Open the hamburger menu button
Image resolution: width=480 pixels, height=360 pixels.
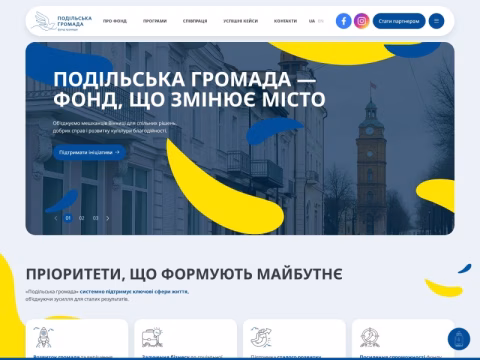click(436, 21)
